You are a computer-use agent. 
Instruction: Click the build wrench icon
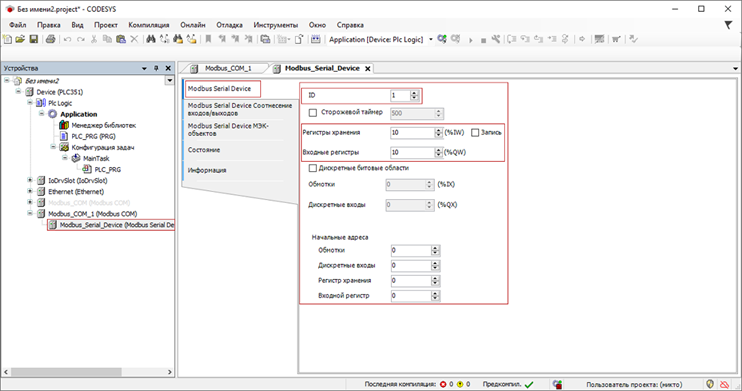(x=495, y=39)
